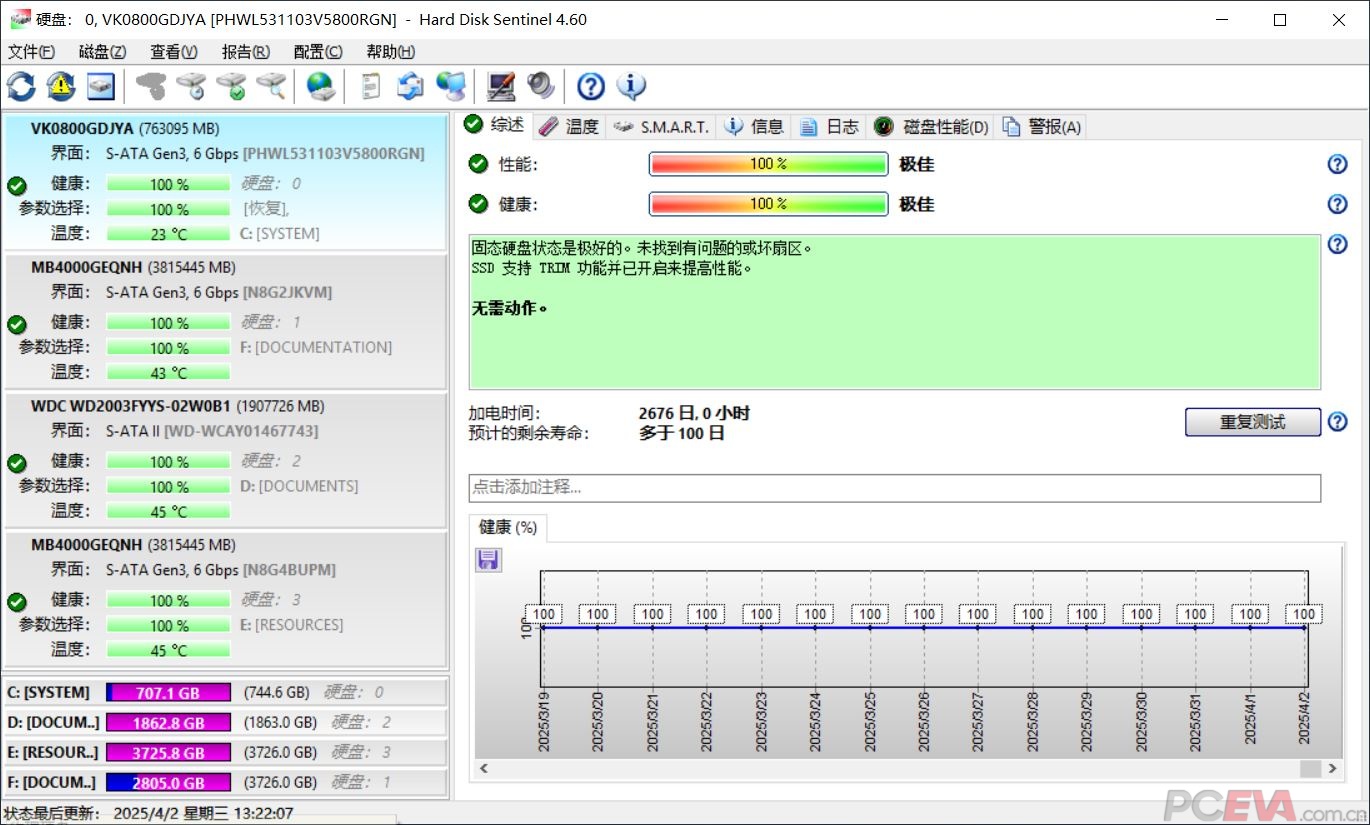Open the 配置(C) menu
1370x825 pixels.
click(318, 52)
